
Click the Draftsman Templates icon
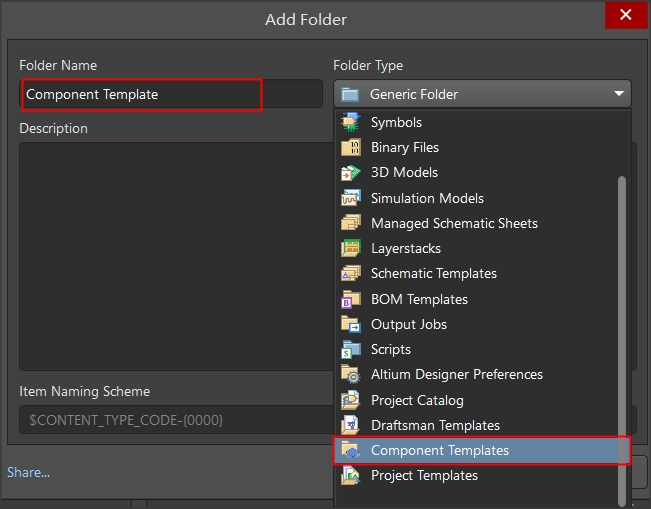(351, 425)
